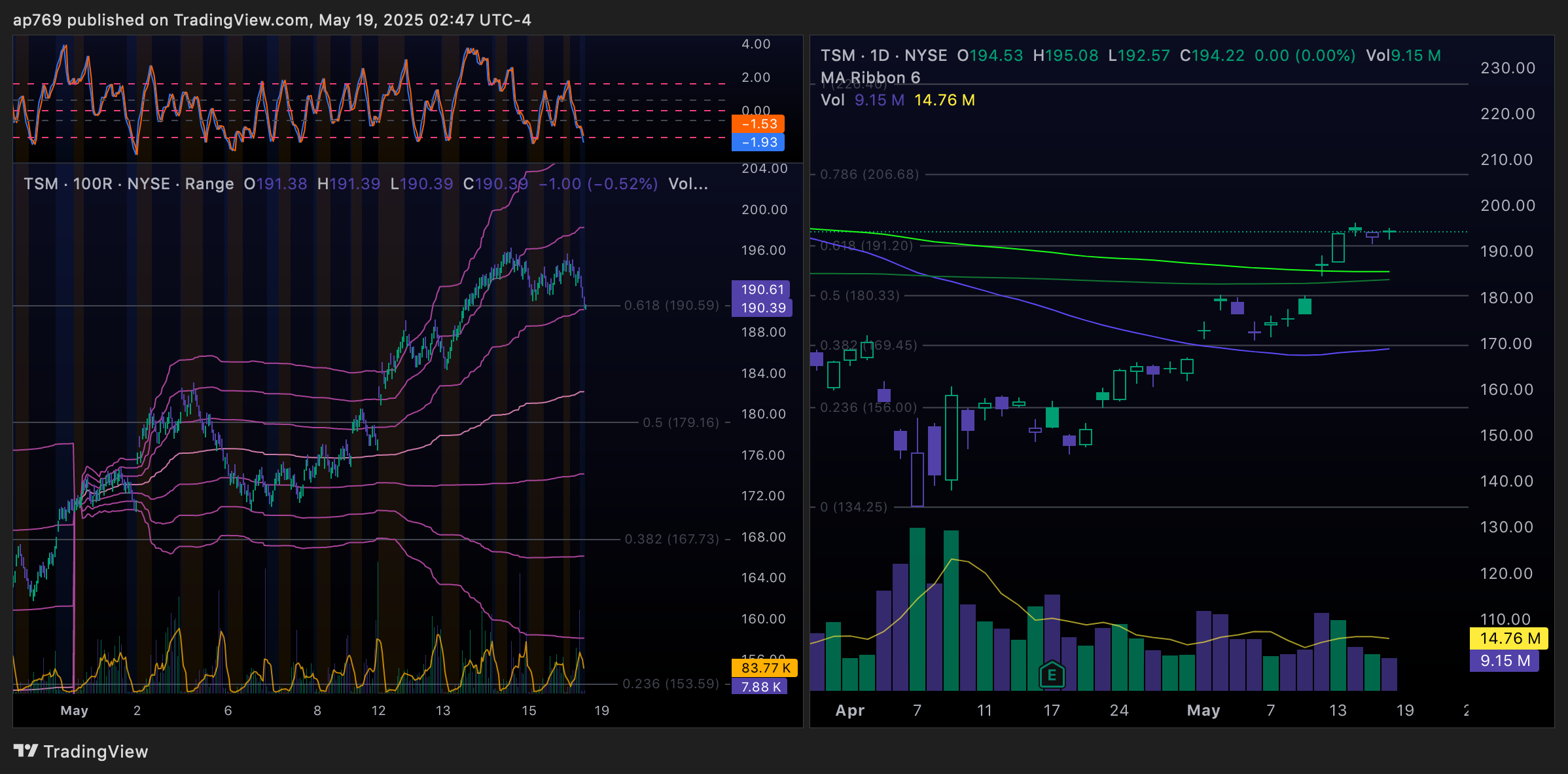The height and width of the screenshot is (774, 1568).
Task: Click the yellow 14.76 M axis label
Action: (1508, 638)
